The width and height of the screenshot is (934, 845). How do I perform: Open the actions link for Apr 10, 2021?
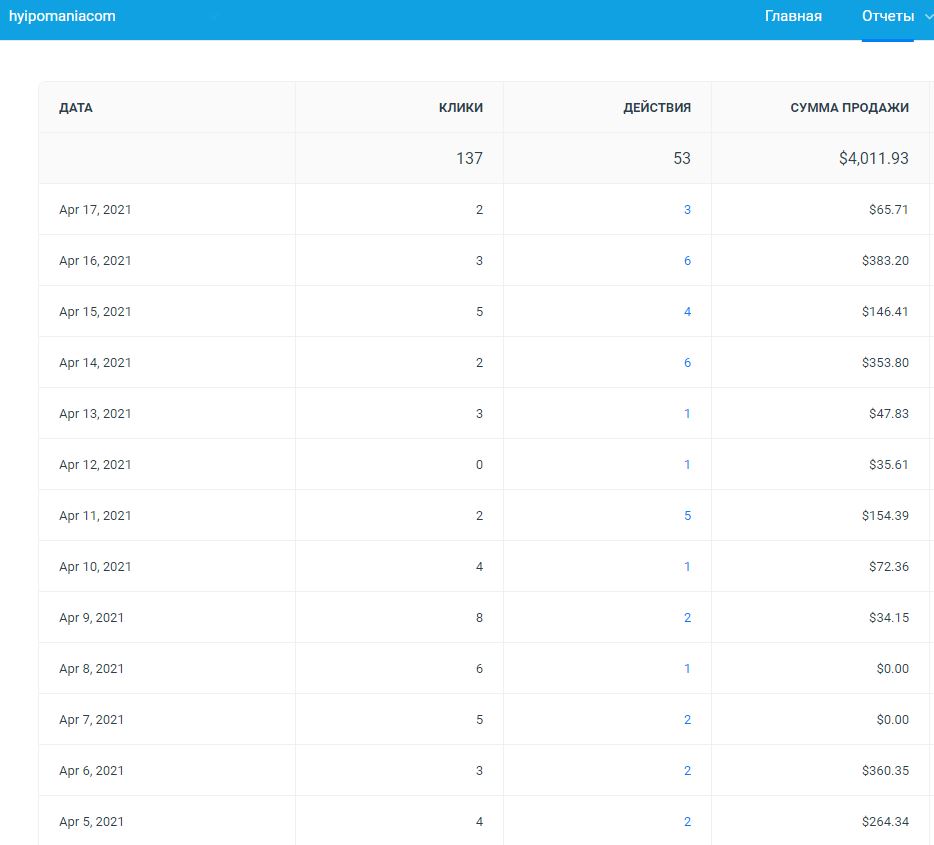tap(687, 567)
